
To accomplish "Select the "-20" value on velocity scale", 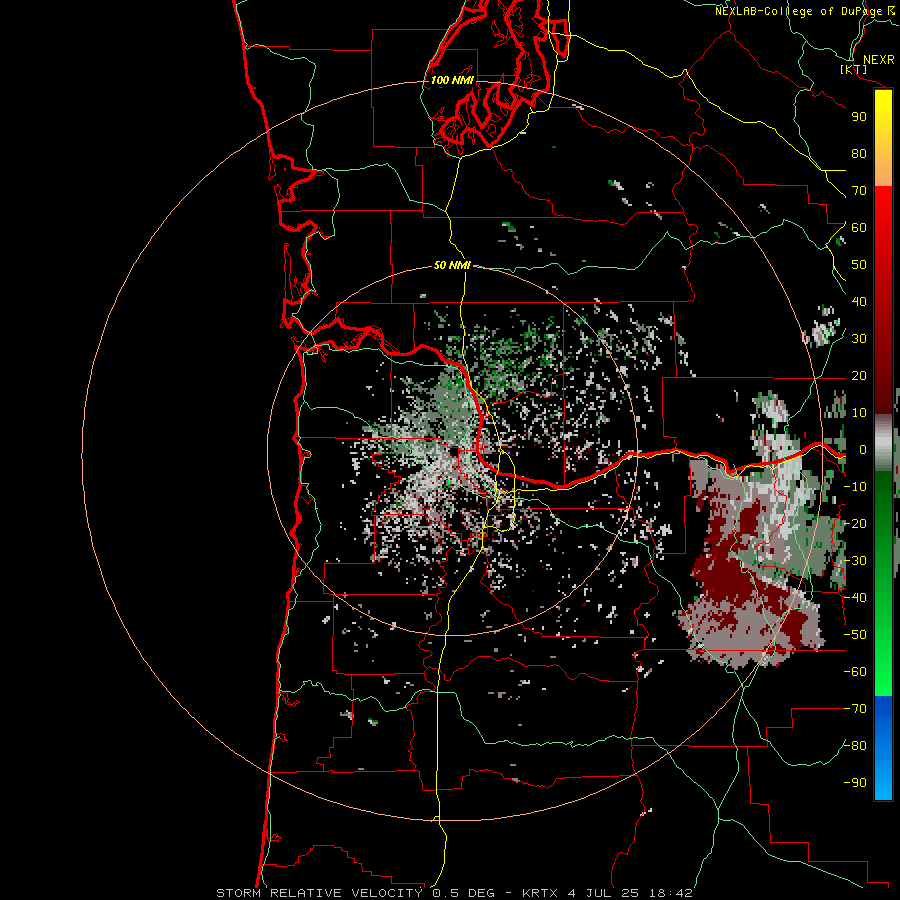I will (855, 523).
